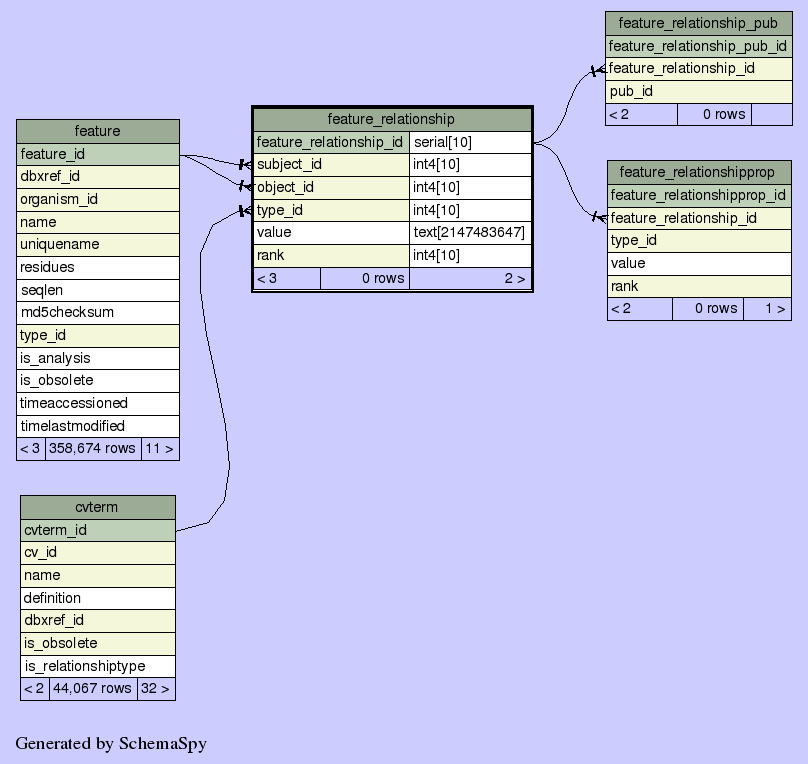The height and width of the screenshot is (764, 808).
Task: Click the uniquename column in feature table
Action: tap(97, 244)
